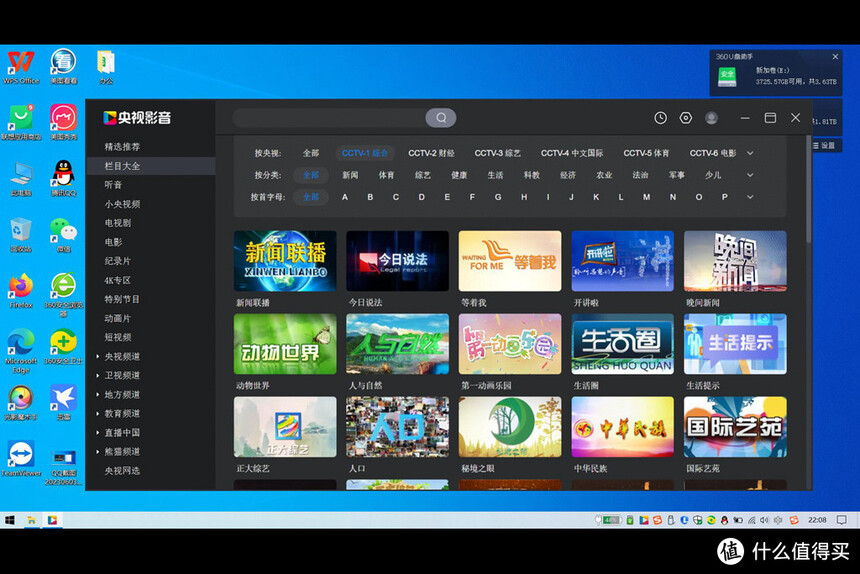Filter by first letter A

345,197
